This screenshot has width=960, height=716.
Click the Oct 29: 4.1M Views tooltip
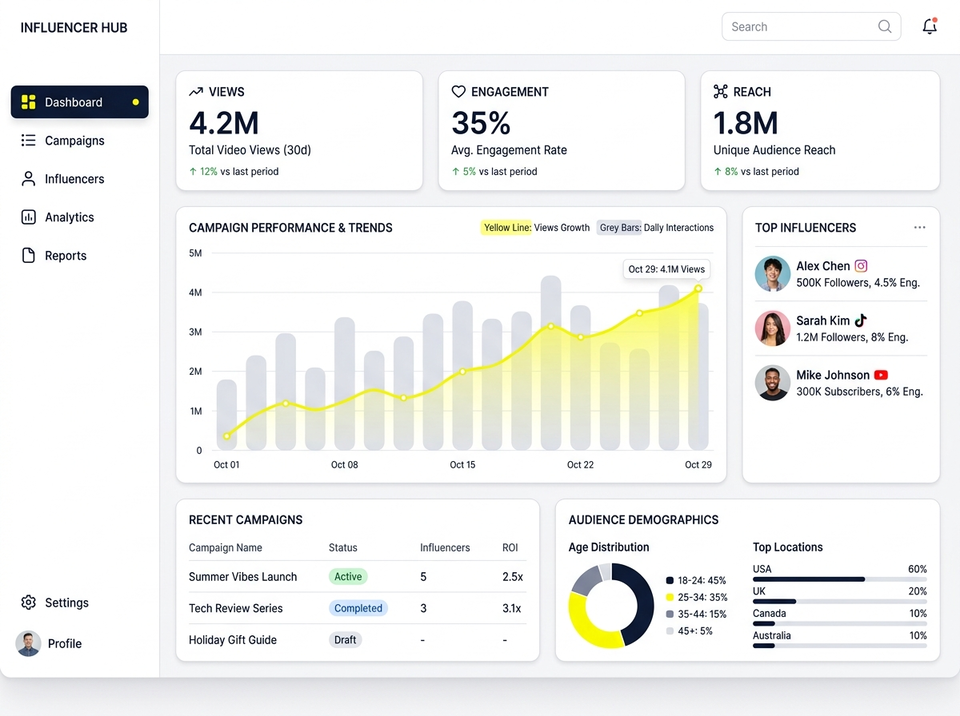(x=666, y=269)
